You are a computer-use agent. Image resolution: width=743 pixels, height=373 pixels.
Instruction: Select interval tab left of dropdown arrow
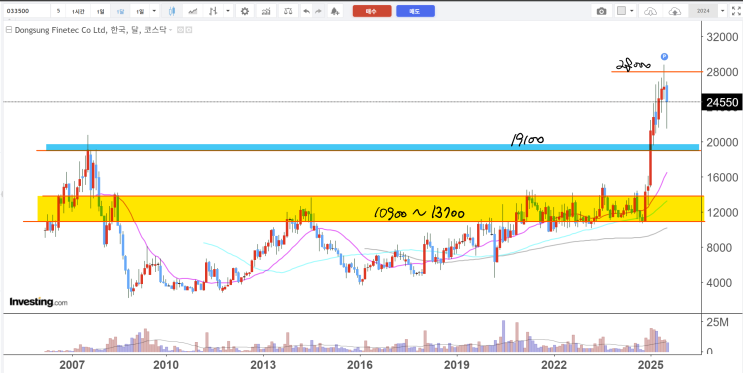[140, 10]
